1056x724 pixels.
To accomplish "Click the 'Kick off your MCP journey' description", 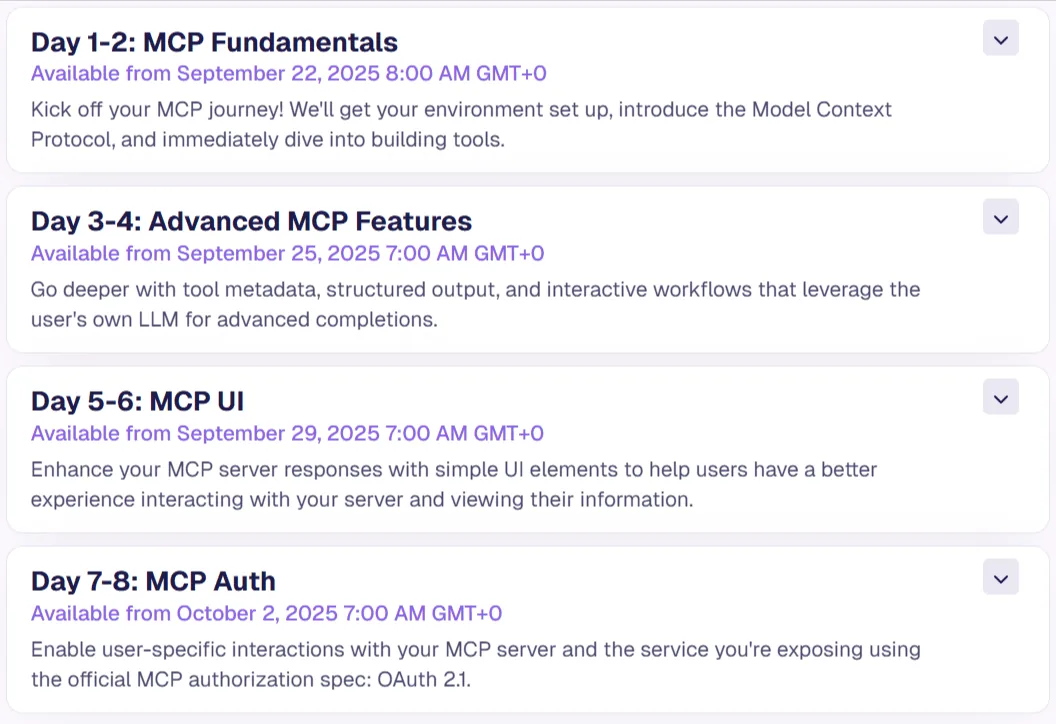I will [461, 125].
